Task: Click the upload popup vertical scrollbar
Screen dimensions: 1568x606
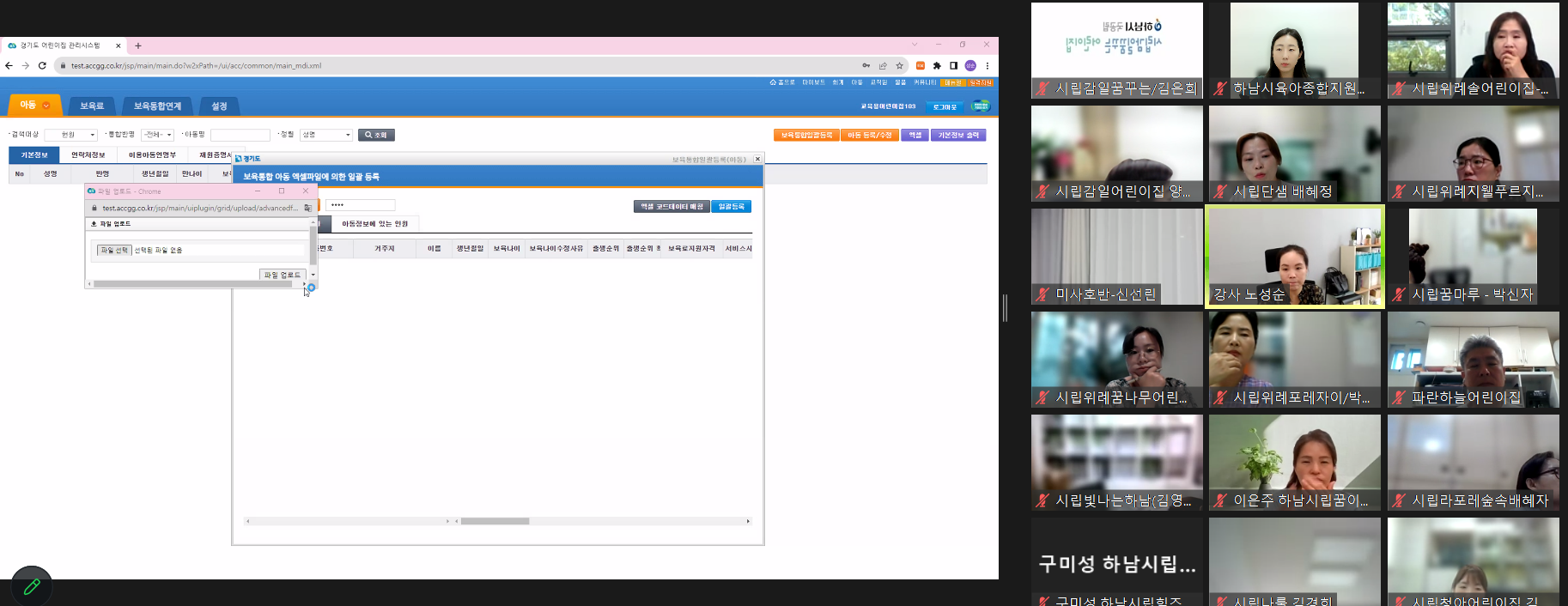Action: (313, 246)
